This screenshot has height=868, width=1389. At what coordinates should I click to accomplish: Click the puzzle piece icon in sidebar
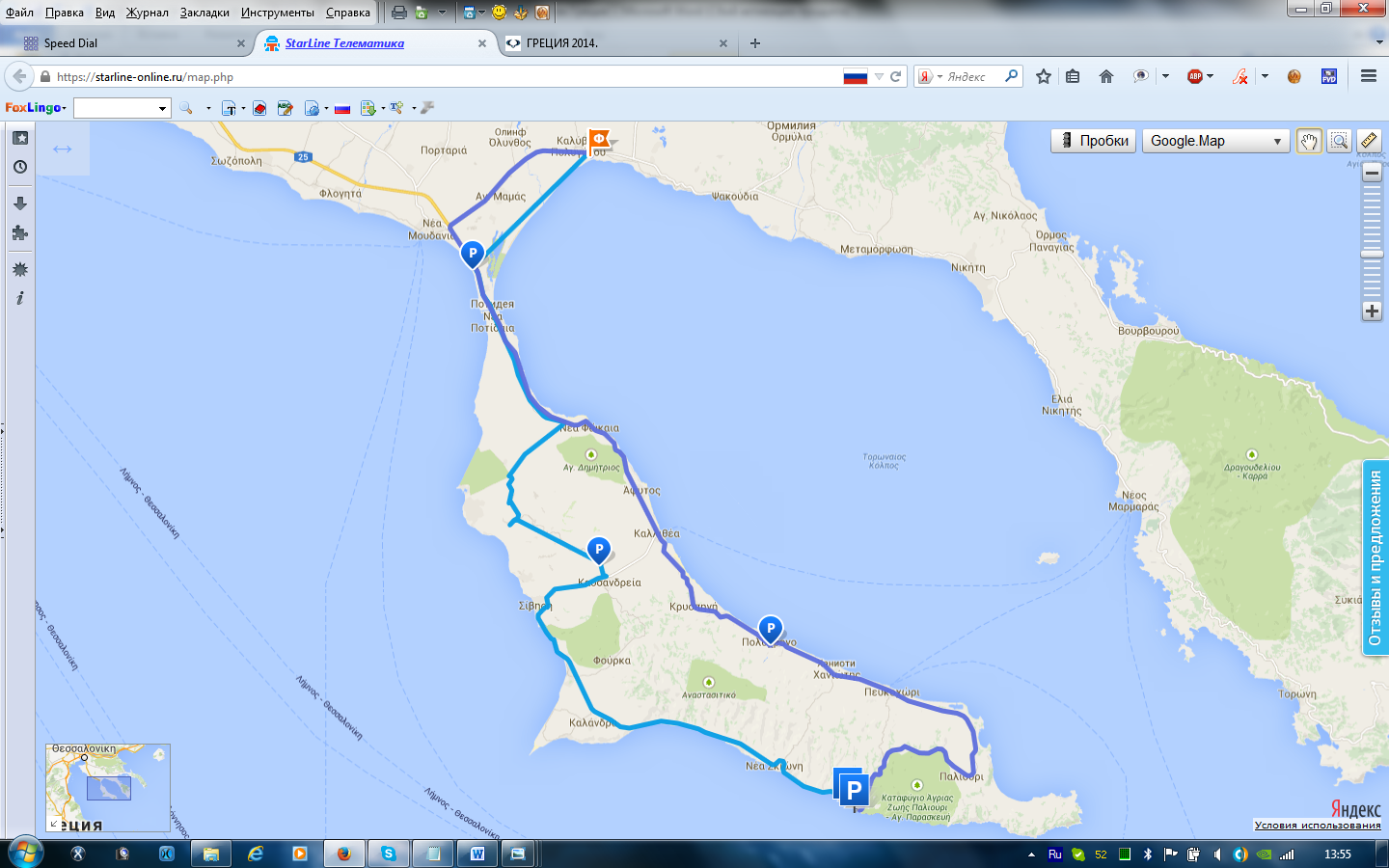click(x=20, y=232)
